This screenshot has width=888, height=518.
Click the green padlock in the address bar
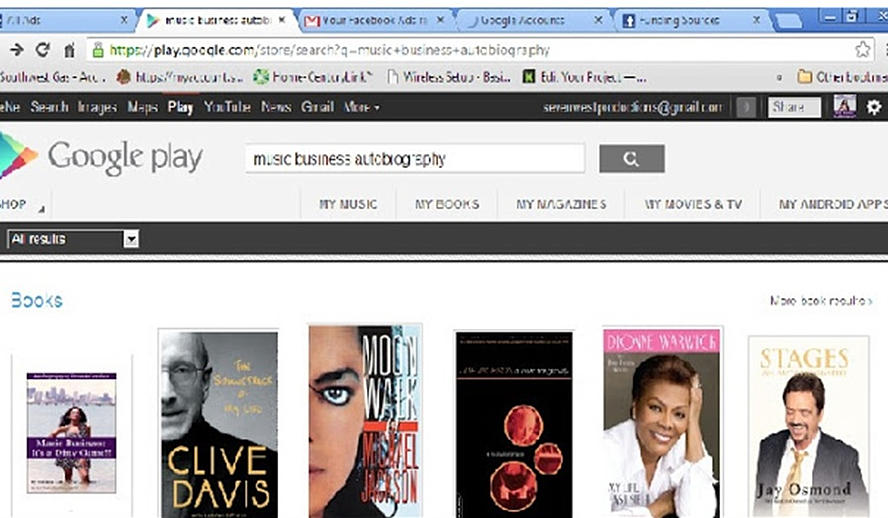click(98, 50)
